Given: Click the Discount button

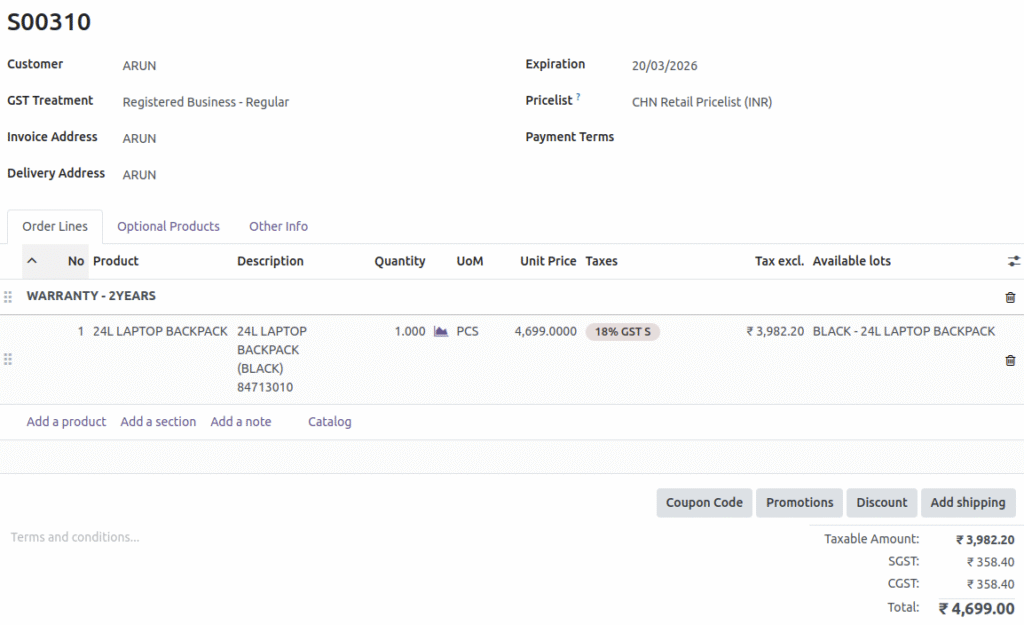Looking at the screenshot, I should (882, 502).
